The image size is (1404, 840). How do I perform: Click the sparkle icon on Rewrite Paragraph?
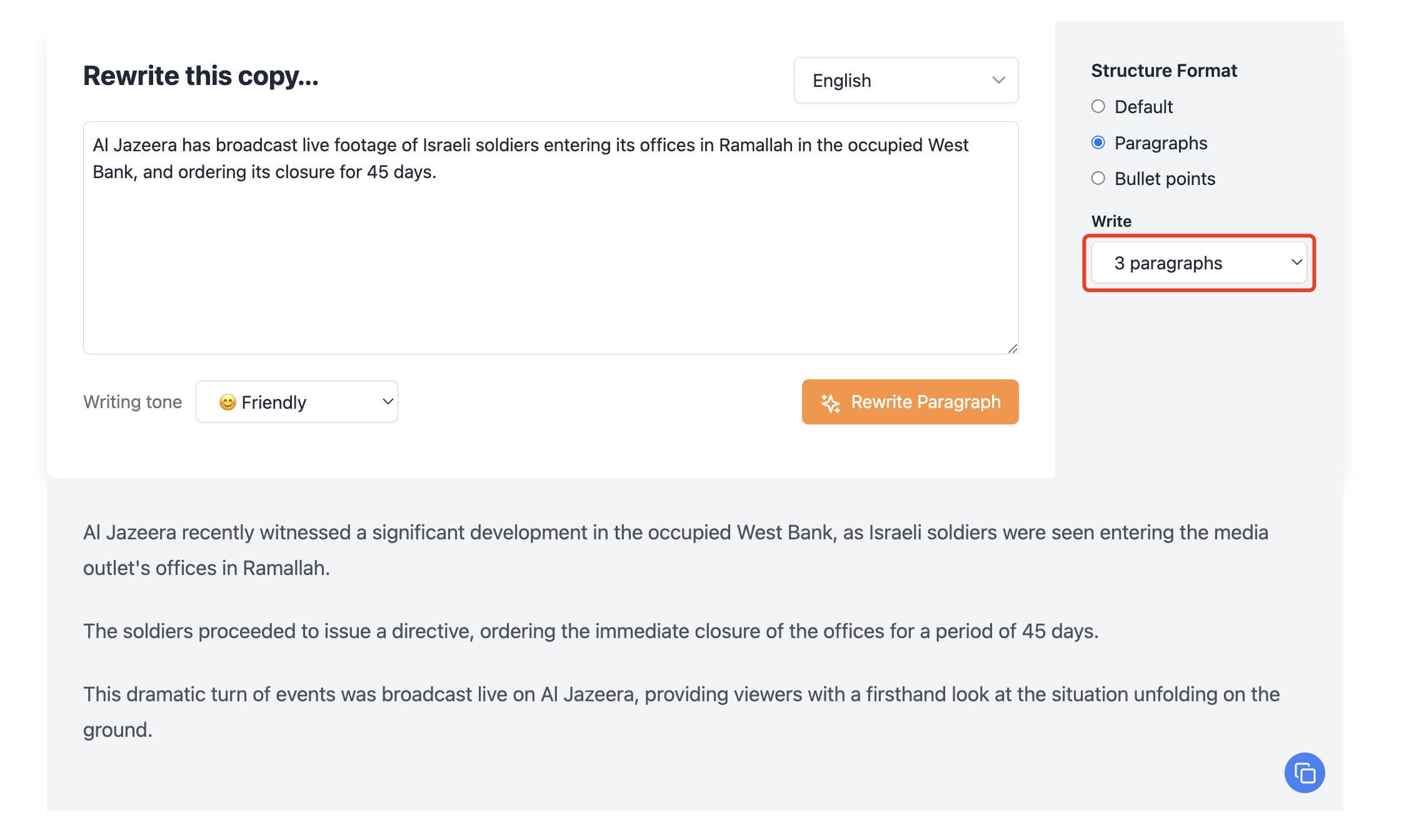(830, 402)
